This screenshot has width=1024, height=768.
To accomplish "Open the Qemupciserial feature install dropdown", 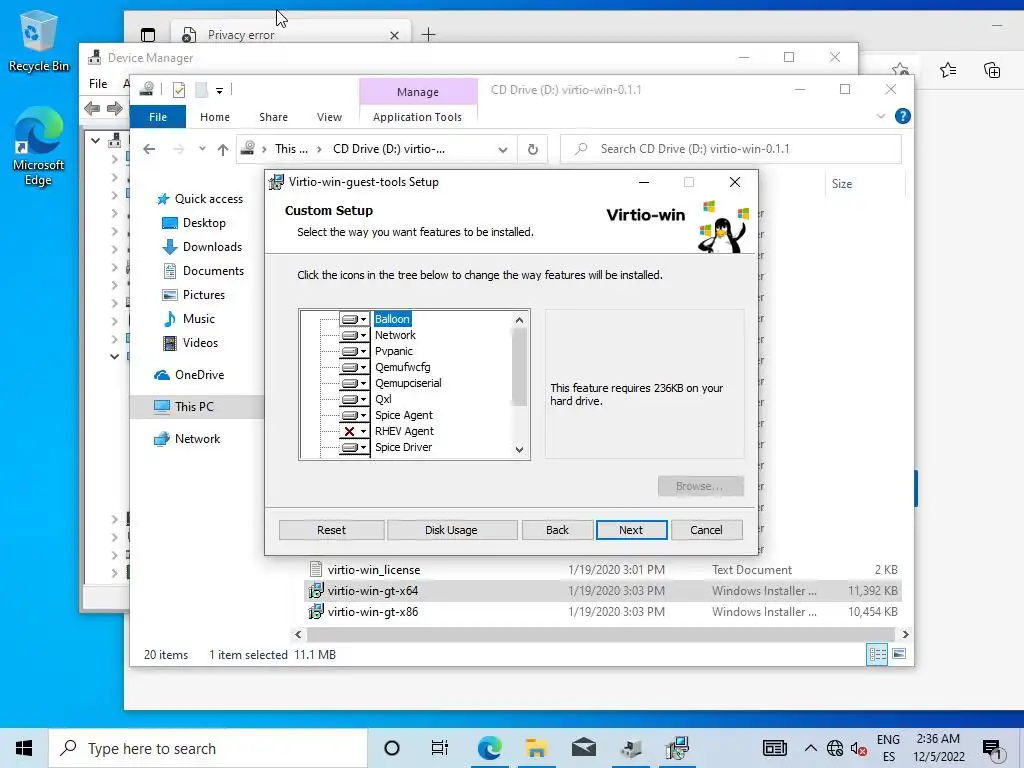I will pyautogui.click(x=354, y=383).
